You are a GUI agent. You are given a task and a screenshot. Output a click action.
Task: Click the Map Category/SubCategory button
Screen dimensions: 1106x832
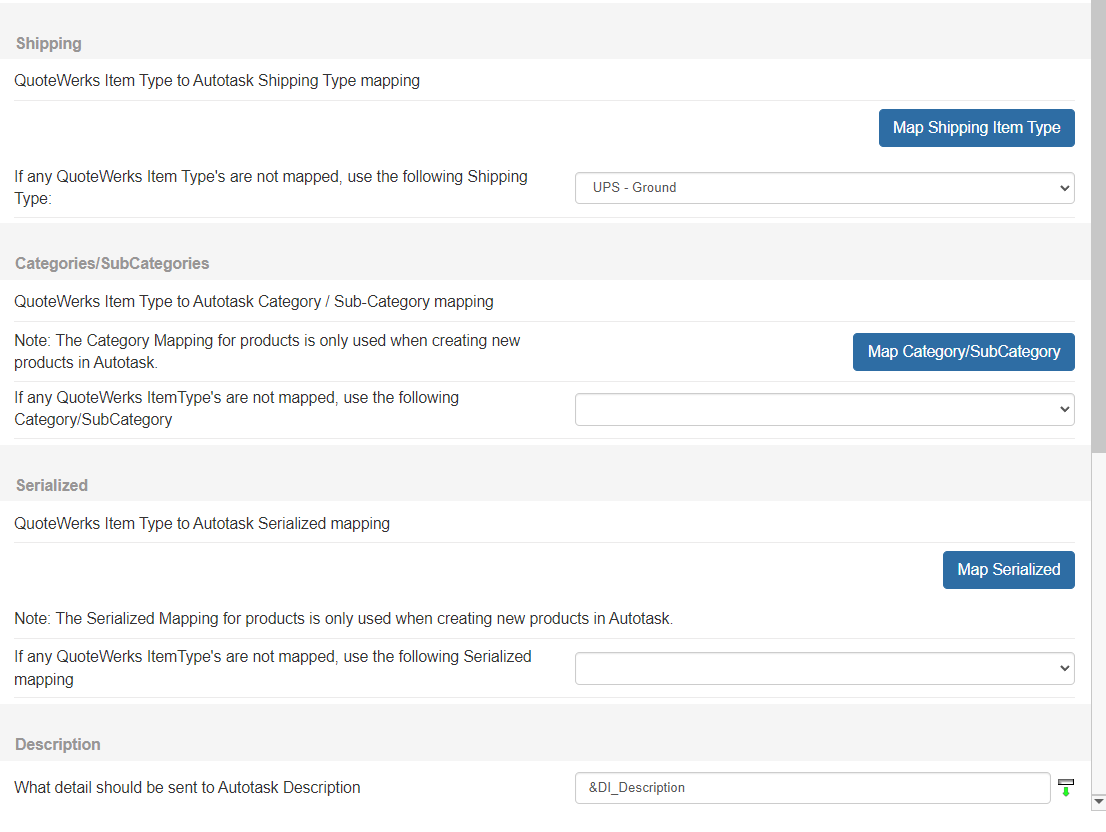pos(964,352)
